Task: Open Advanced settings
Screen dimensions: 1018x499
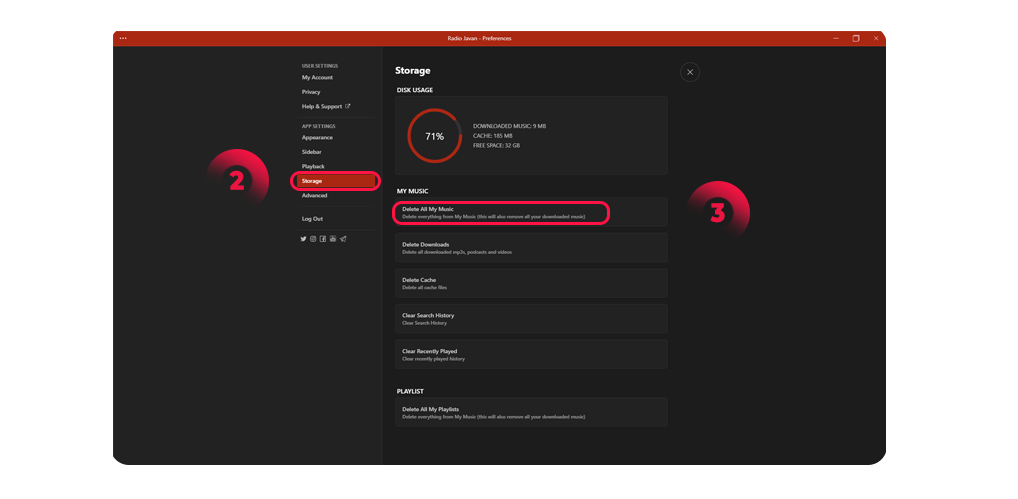Action: (314, 195)
